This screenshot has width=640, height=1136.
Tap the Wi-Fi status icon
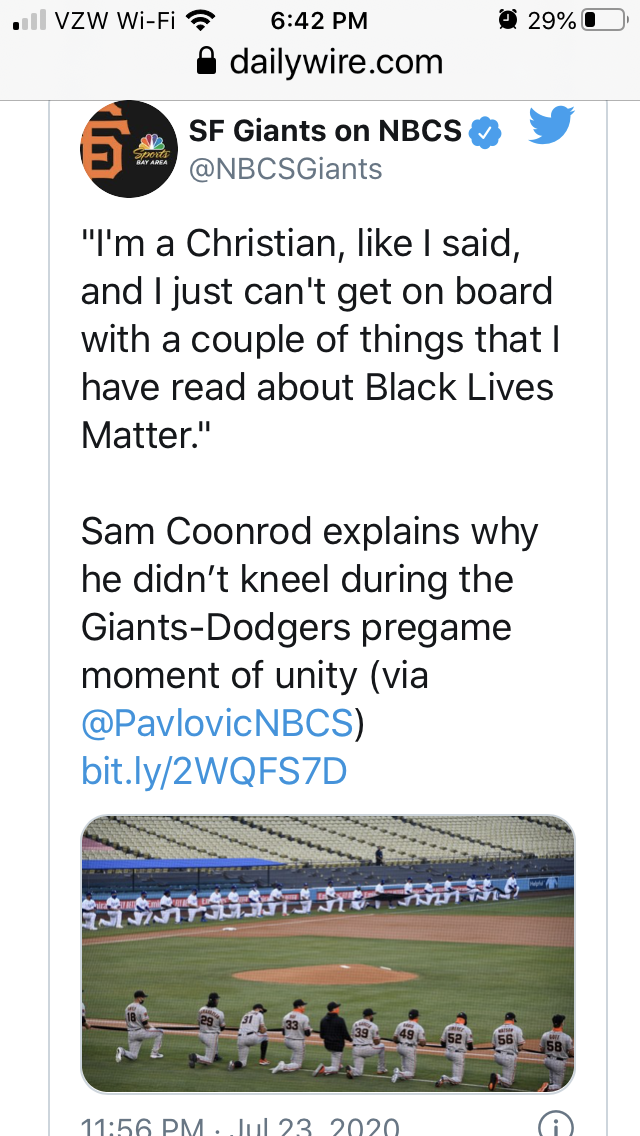click(201, 20)
